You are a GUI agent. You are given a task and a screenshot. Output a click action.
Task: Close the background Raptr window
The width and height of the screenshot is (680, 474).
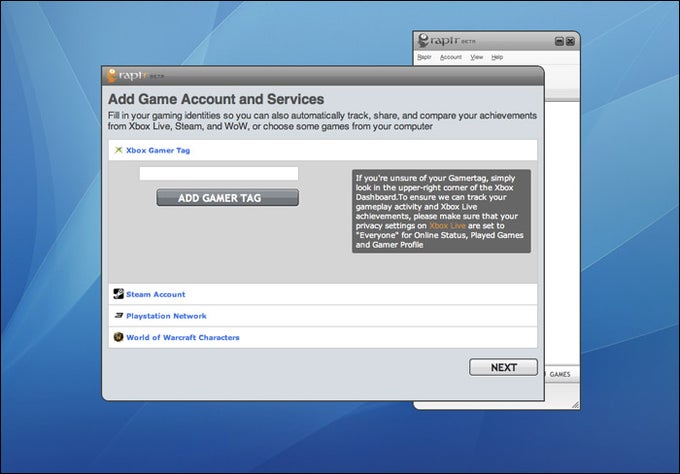pyautogui.click(x=570, y=41)
